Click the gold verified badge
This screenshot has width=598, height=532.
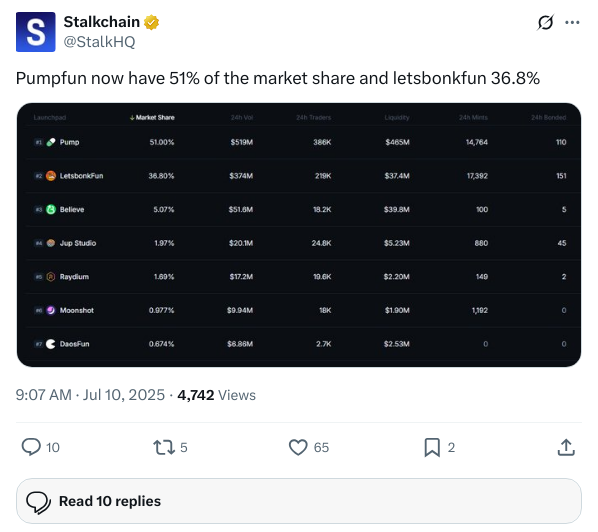pos(151,23)
